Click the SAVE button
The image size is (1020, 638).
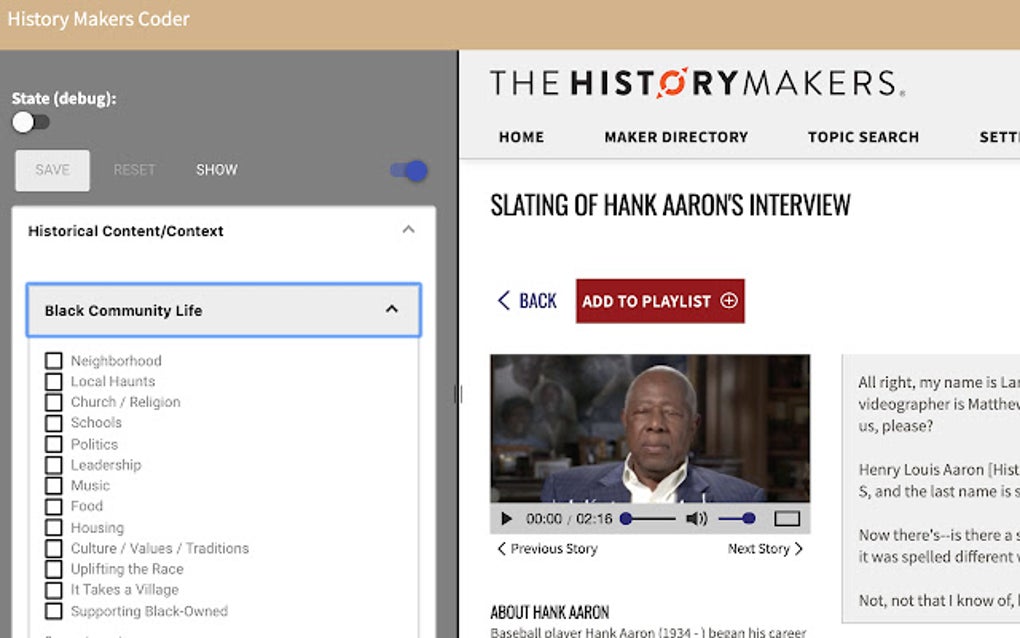tap(53, 170)
